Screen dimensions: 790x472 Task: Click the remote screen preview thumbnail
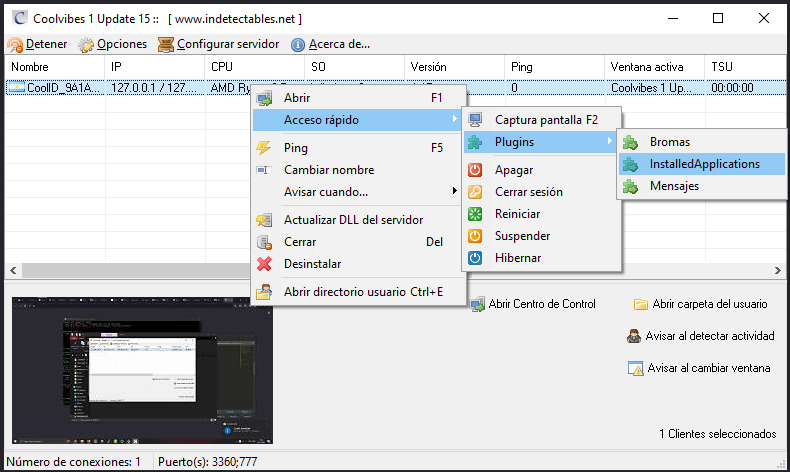[x=141, y=370]
